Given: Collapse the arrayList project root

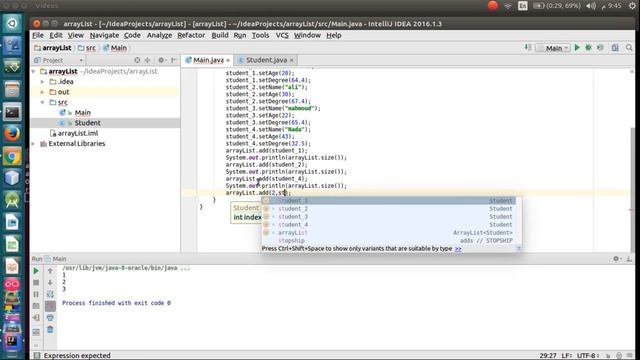Looking at the screenshot, I should click(x=34, y=71).
